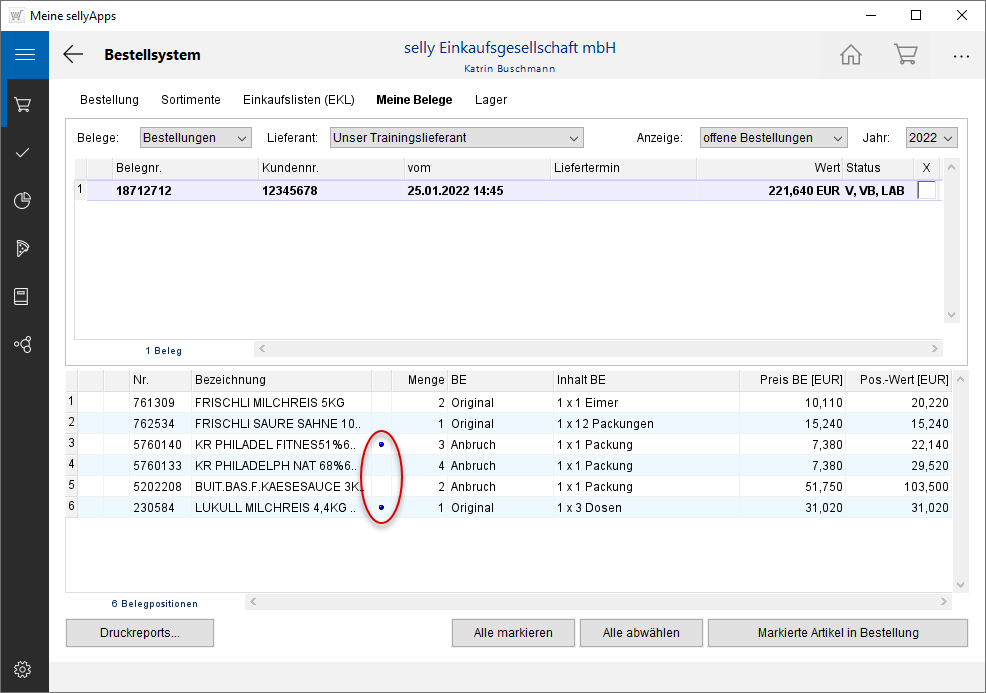
Task: Open the pie chart statistics icon
Action: pyautogui.click(x=24, y=200)
